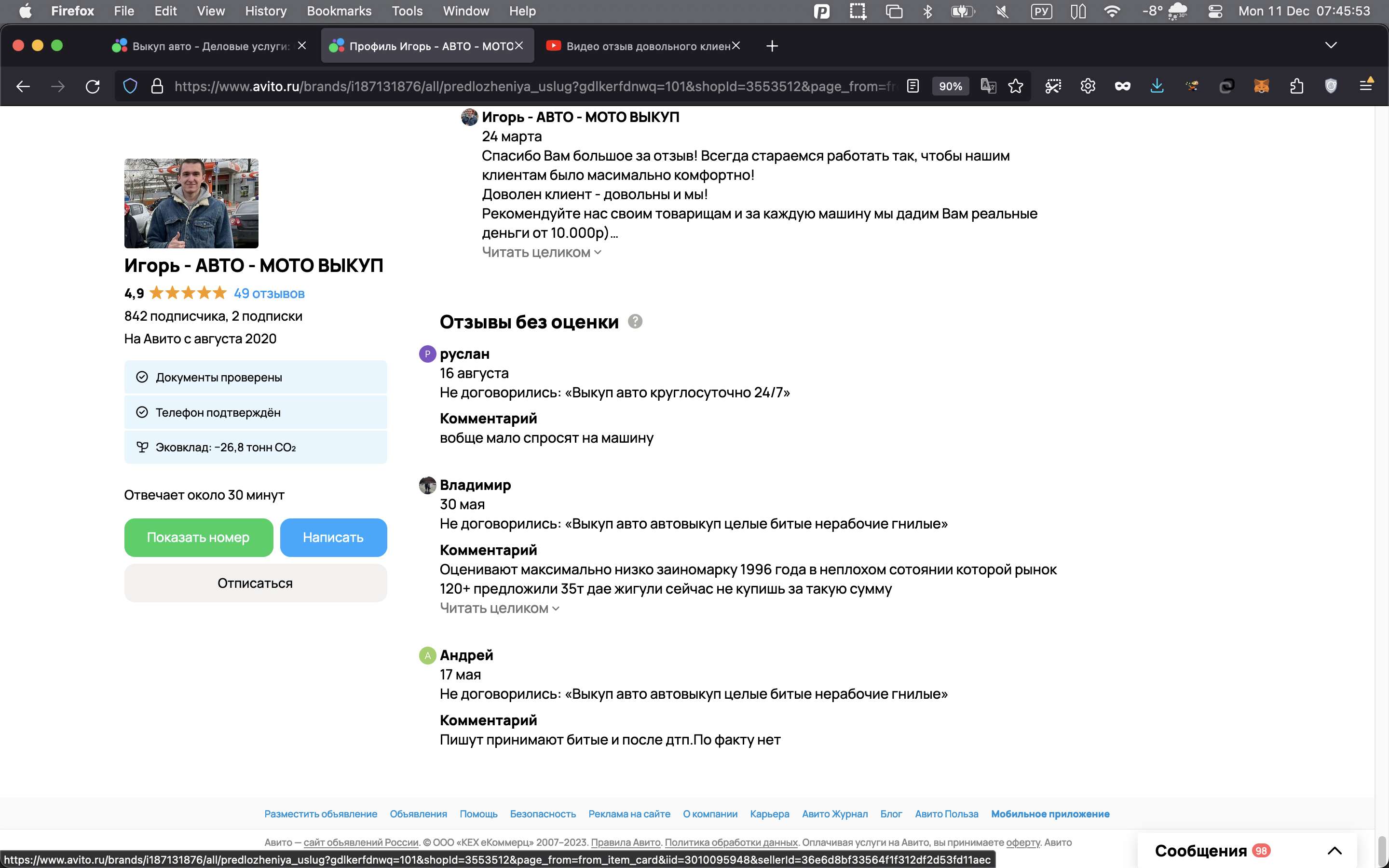Expand Читать целиком under the seller's reply
The image size is (1389, 868).
point(541,252)
